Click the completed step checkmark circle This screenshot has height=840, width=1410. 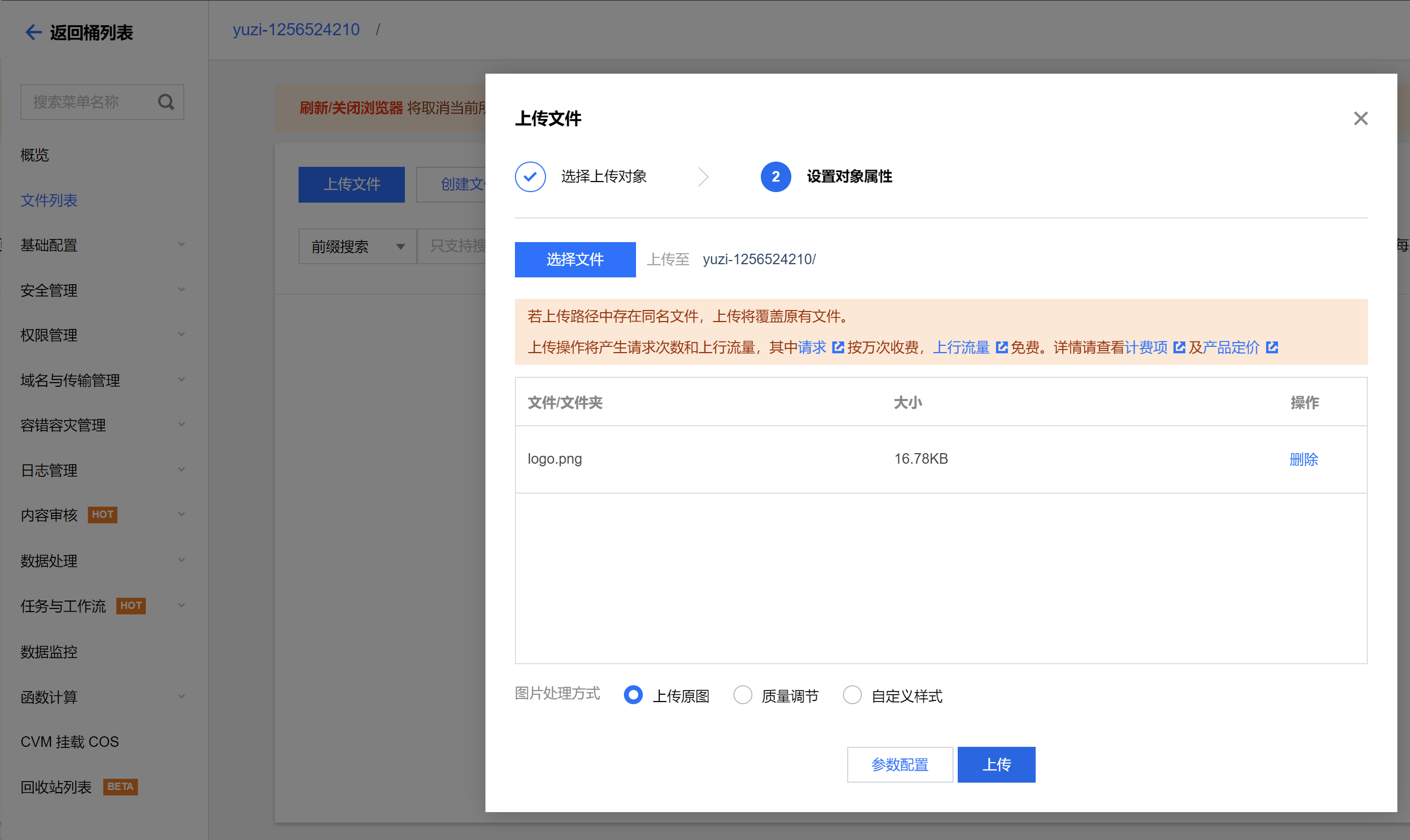[530, 177]
